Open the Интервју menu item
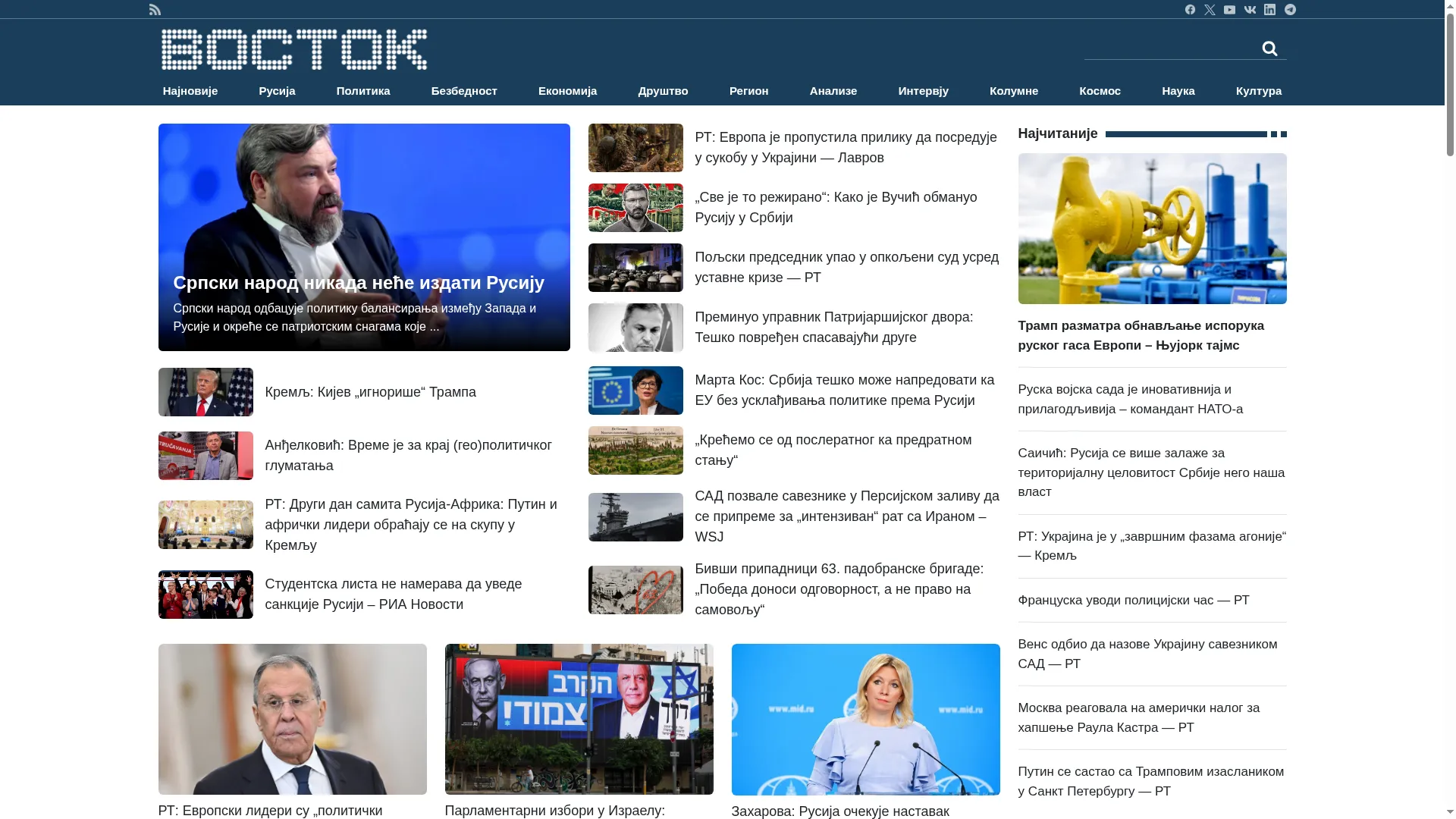The height and width of the screenshot is (819, 1456). (923, 91)
